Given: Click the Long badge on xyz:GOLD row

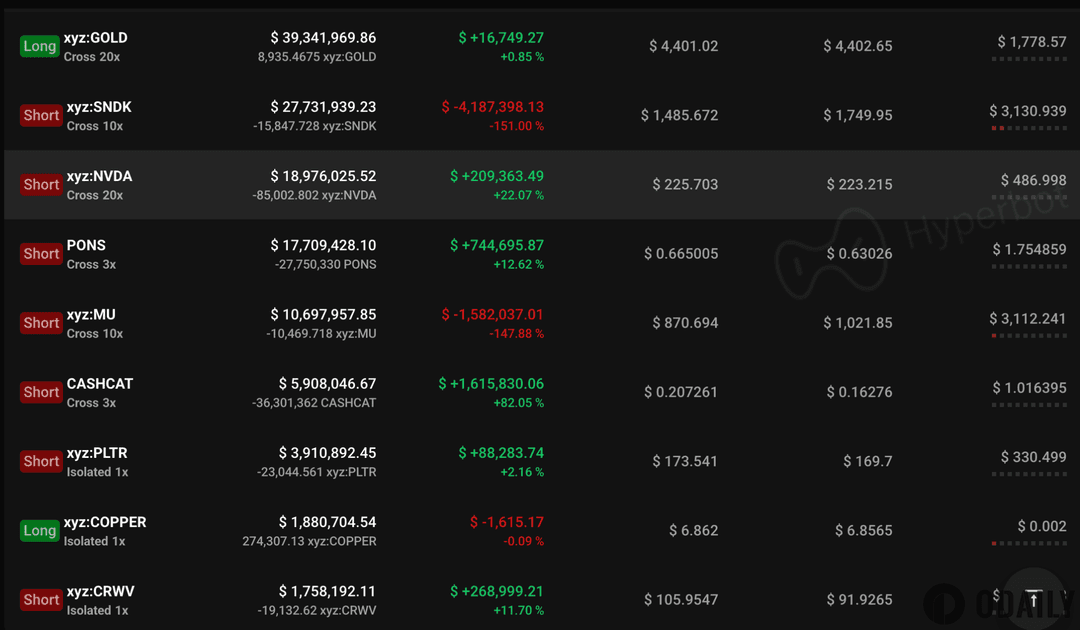Looking at the screenshot, I should [x=39, y=46].
